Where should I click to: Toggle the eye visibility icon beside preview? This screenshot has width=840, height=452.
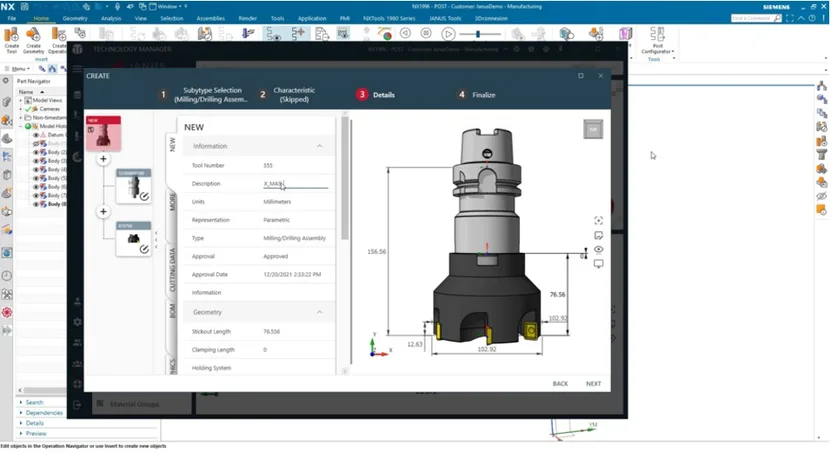pos(598,249)
